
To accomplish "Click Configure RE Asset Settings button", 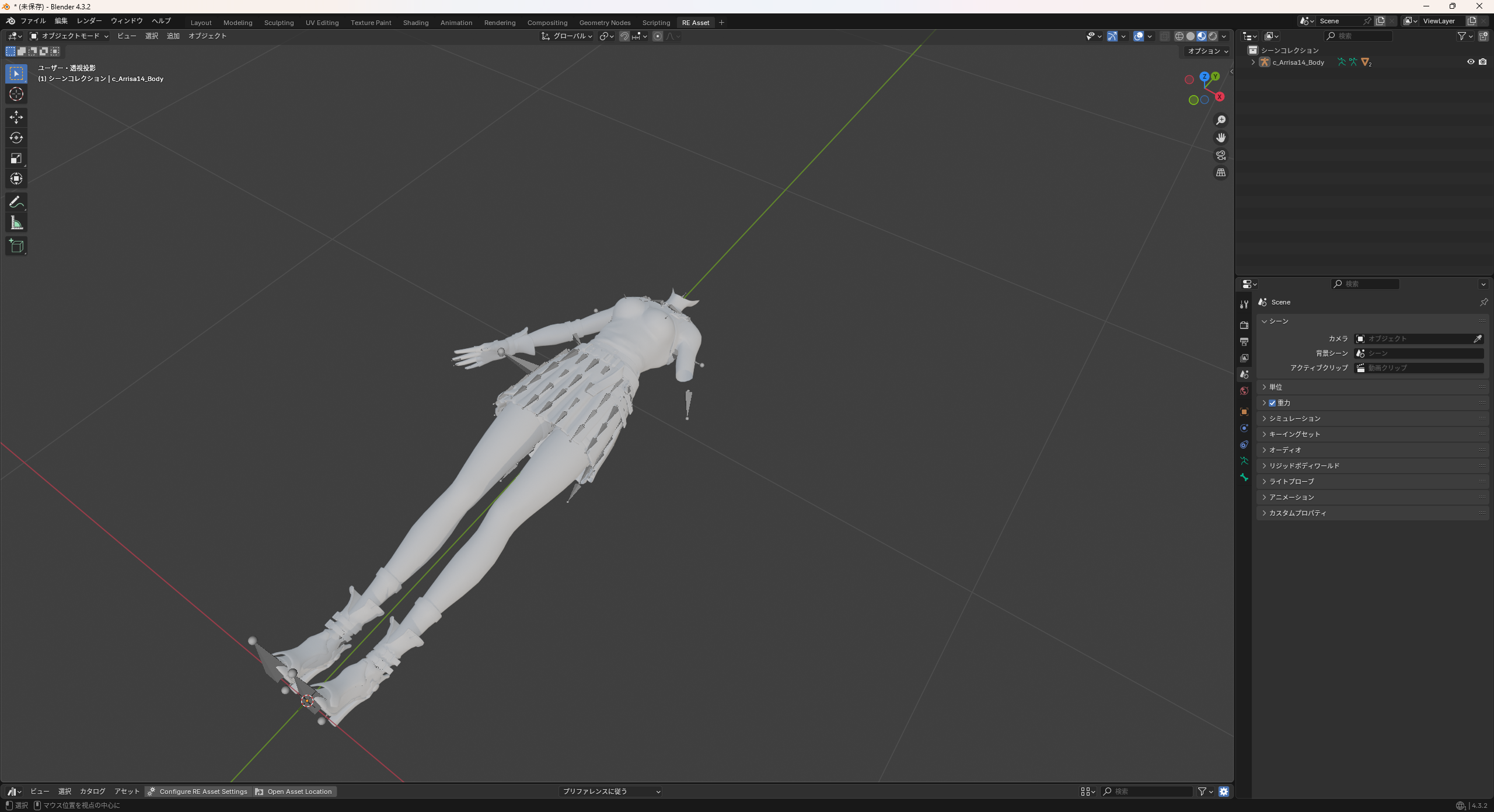I will (197, 792).
